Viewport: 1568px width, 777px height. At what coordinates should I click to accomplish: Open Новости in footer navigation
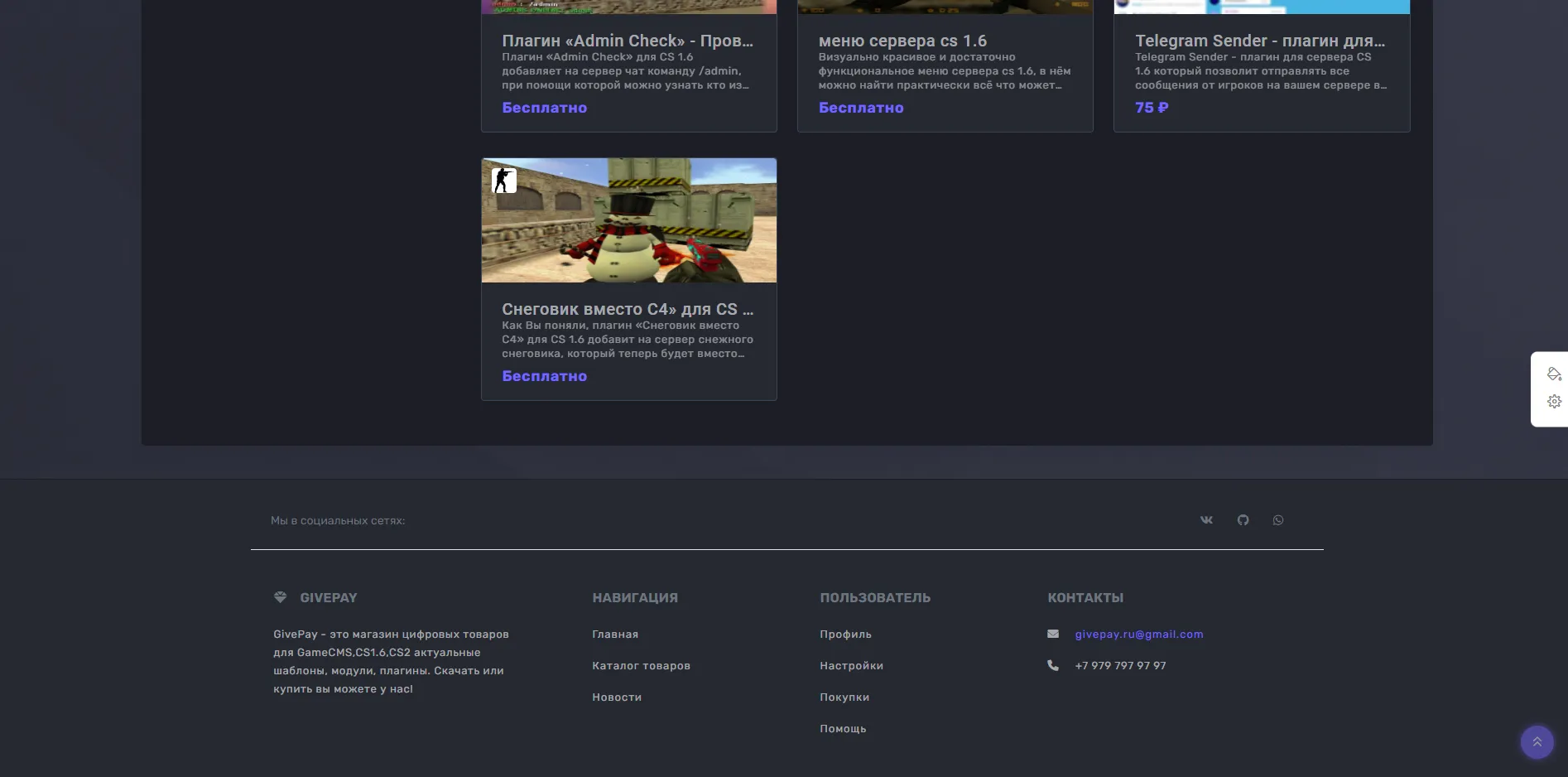pyautogui.click(x=617, y=697)
